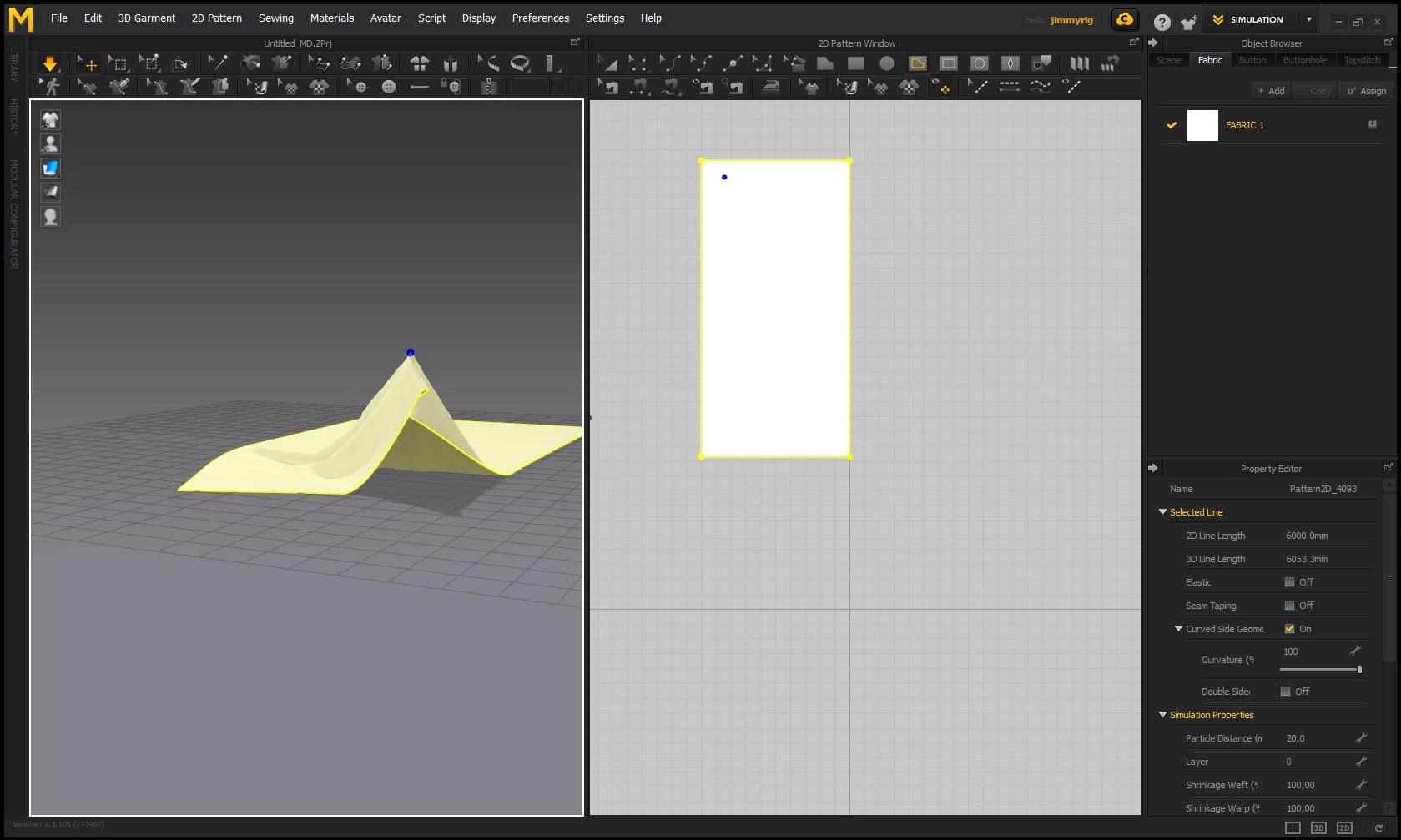Switch to the Scene tab

[1168, 60]
